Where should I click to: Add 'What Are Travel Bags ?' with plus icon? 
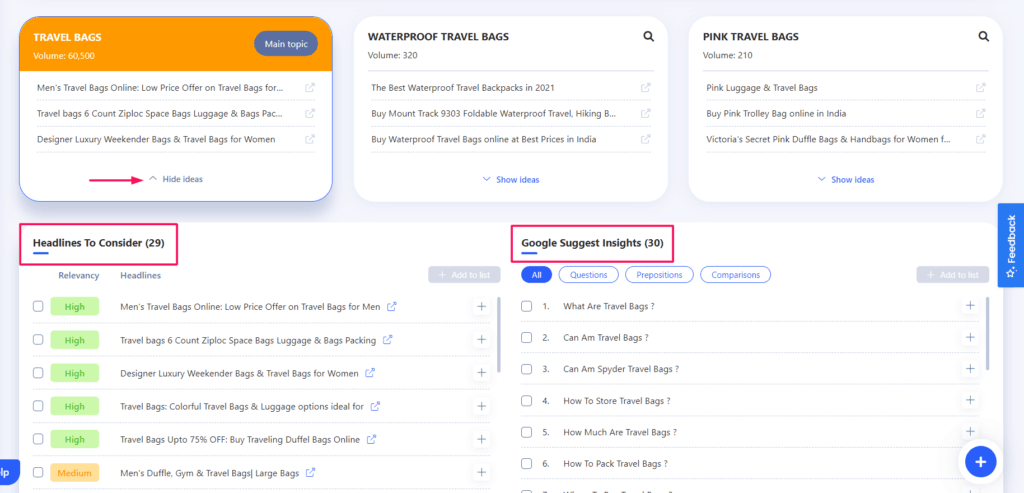tap(969, 306)
